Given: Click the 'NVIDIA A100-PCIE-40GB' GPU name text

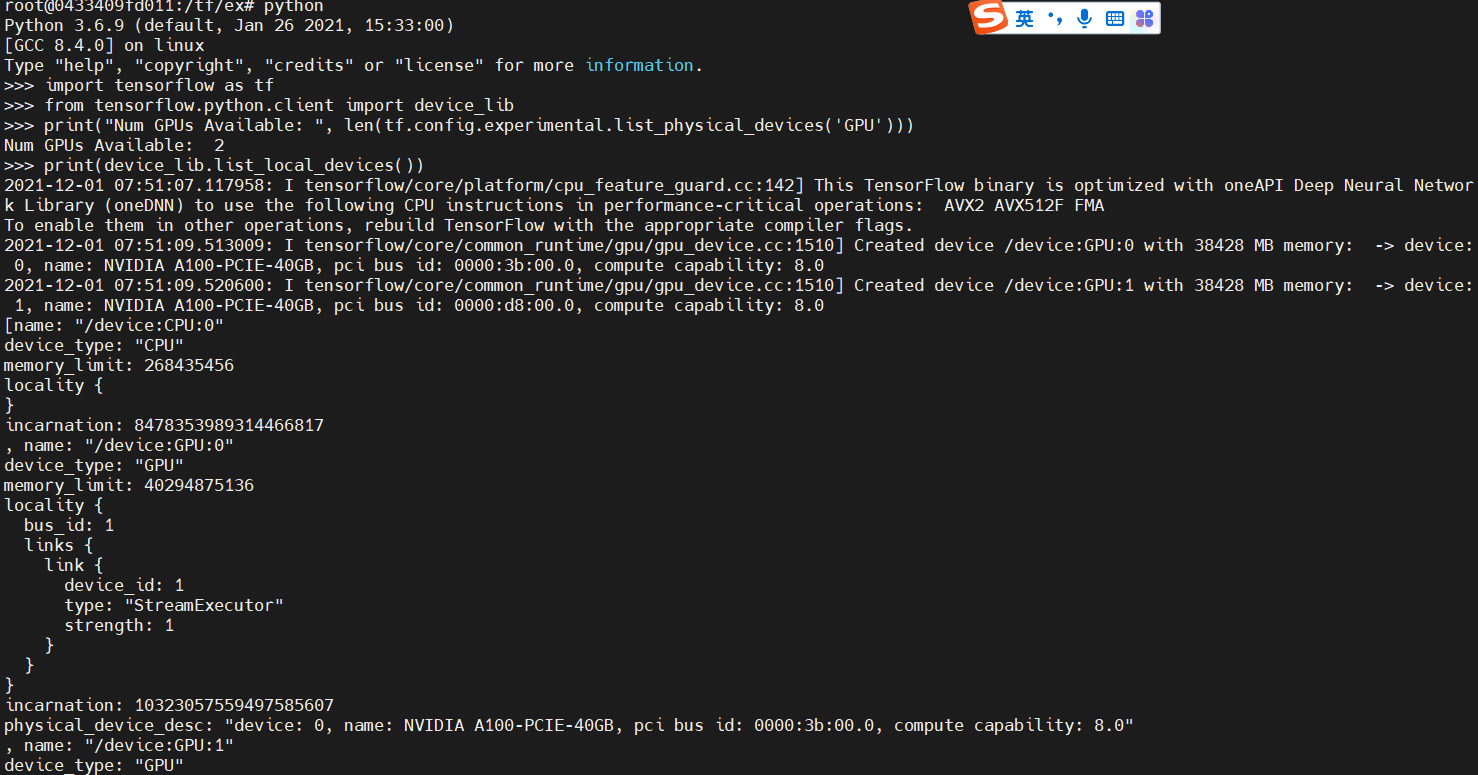Looking at the screenshot, I should (x=215, y=265).
